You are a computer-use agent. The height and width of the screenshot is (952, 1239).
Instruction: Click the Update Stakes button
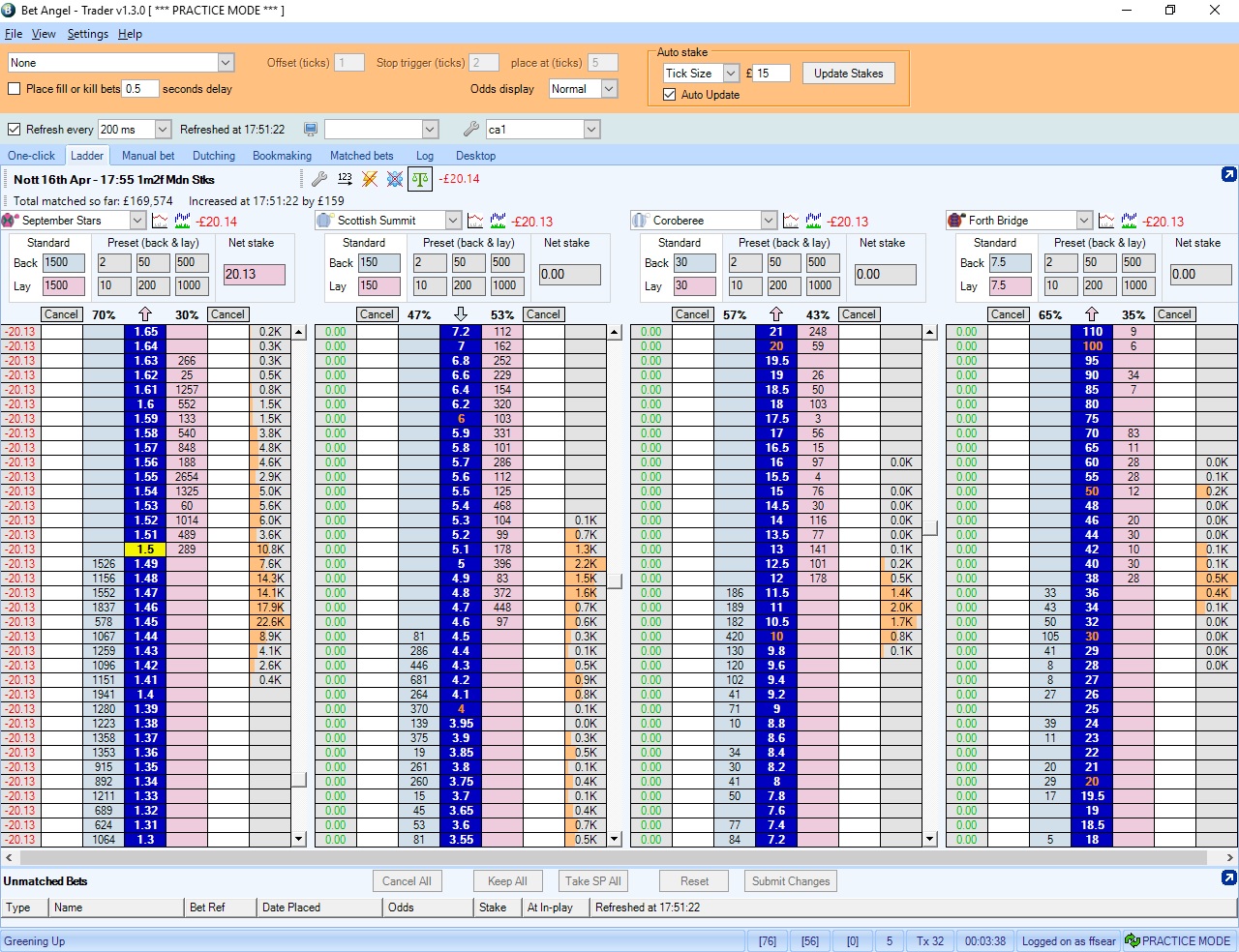849,74
